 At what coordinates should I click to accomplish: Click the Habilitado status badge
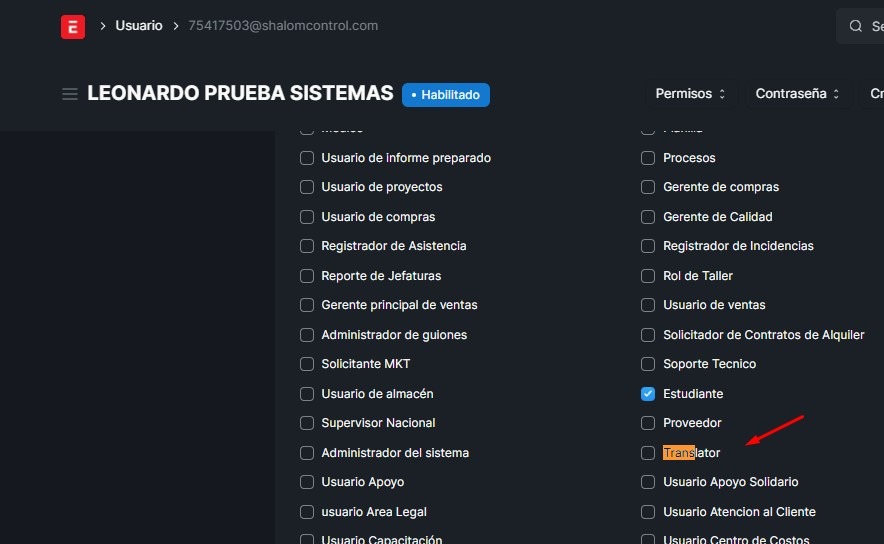[x=446, y=95]
